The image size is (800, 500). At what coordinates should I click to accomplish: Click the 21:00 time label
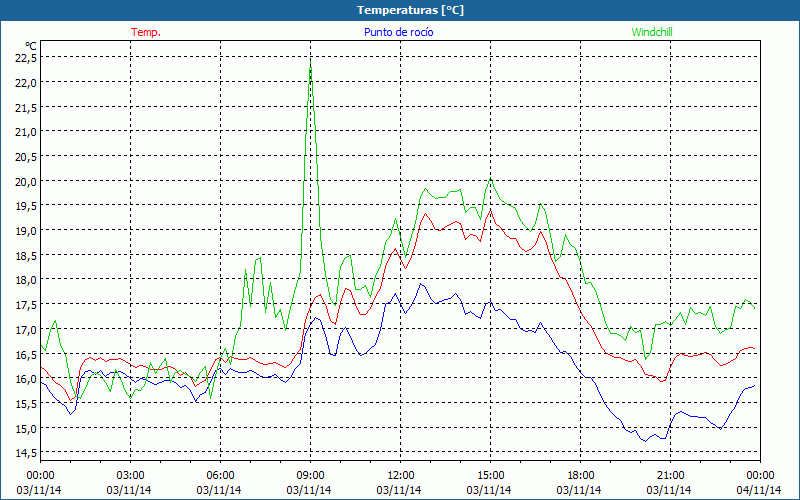click(670, 475)
